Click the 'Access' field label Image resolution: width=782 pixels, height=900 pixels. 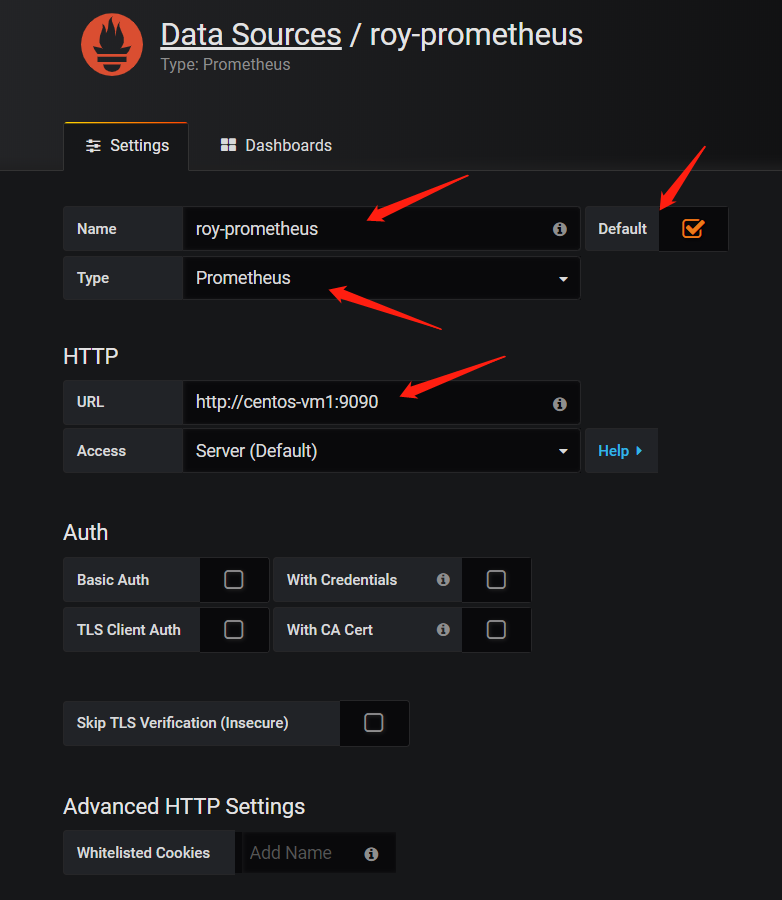(x=101, y=451)
